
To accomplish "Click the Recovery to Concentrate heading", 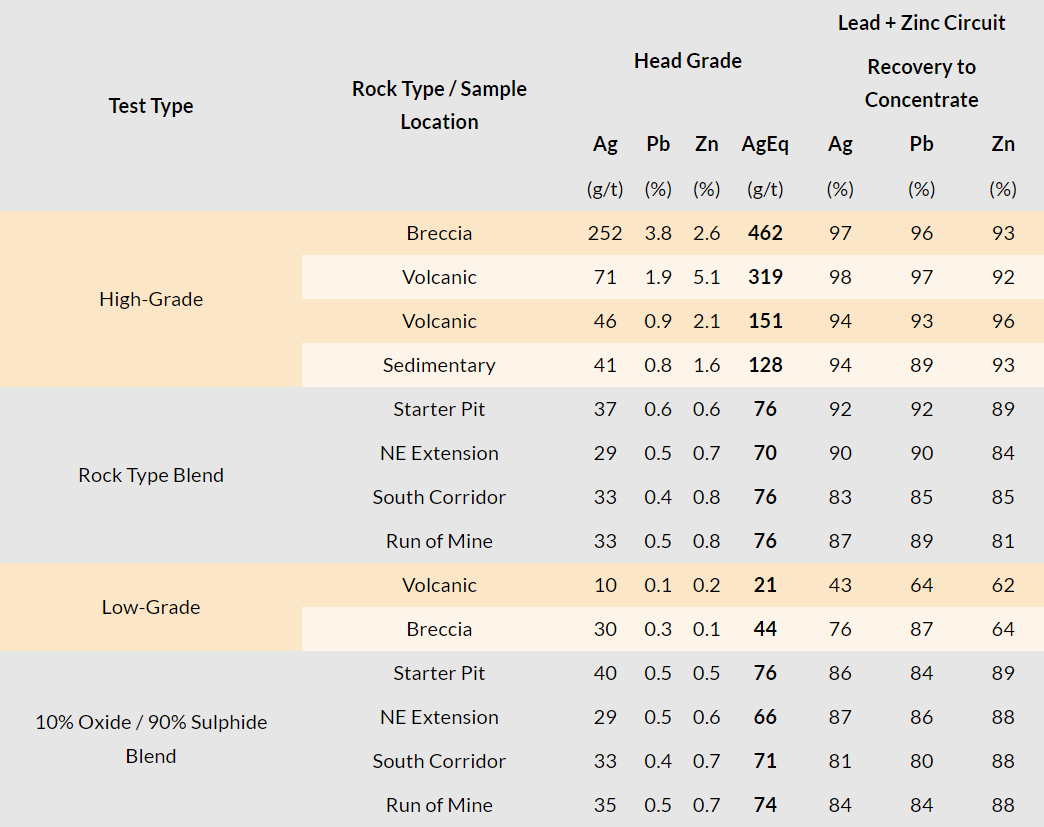I will (x=921, y=83).
